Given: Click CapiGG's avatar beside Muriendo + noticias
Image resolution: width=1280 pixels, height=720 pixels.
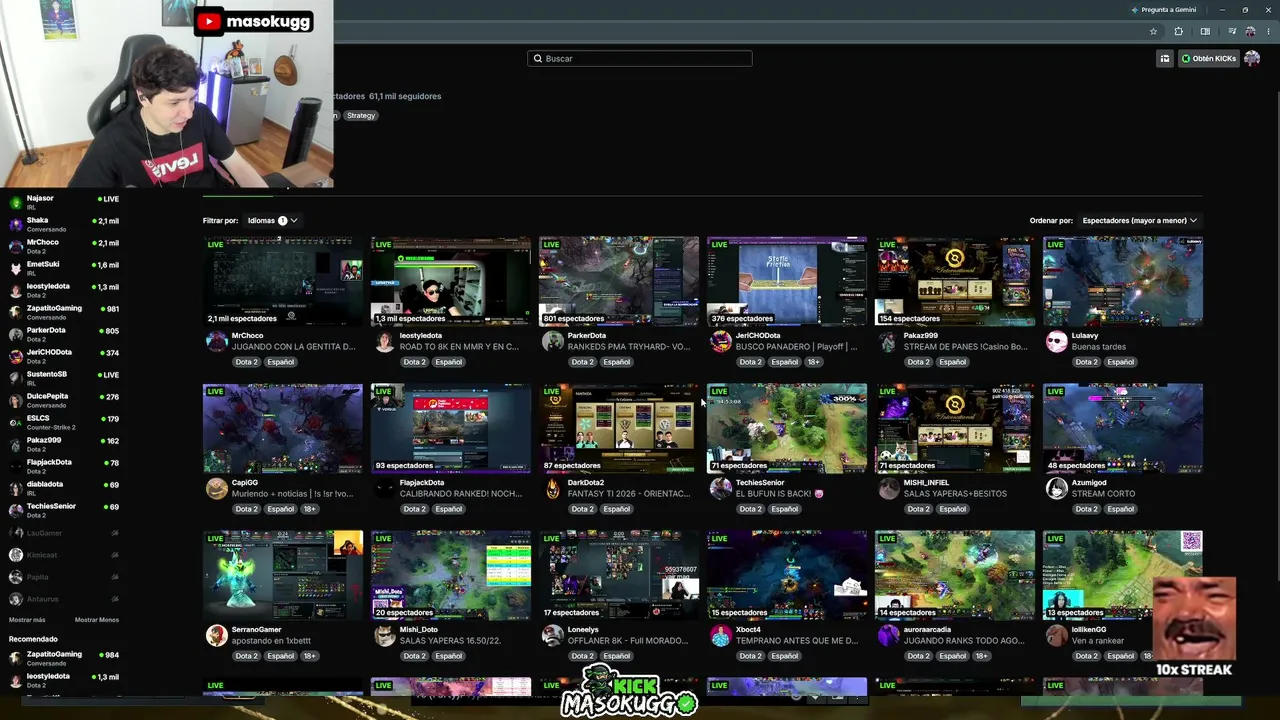Looking at the screenshot, I should [217, 489].
